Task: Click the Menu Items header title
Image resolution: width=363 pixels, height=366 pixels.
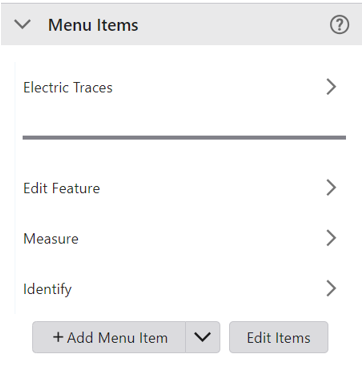Action: pyautogui.click(x=93, y=25)
